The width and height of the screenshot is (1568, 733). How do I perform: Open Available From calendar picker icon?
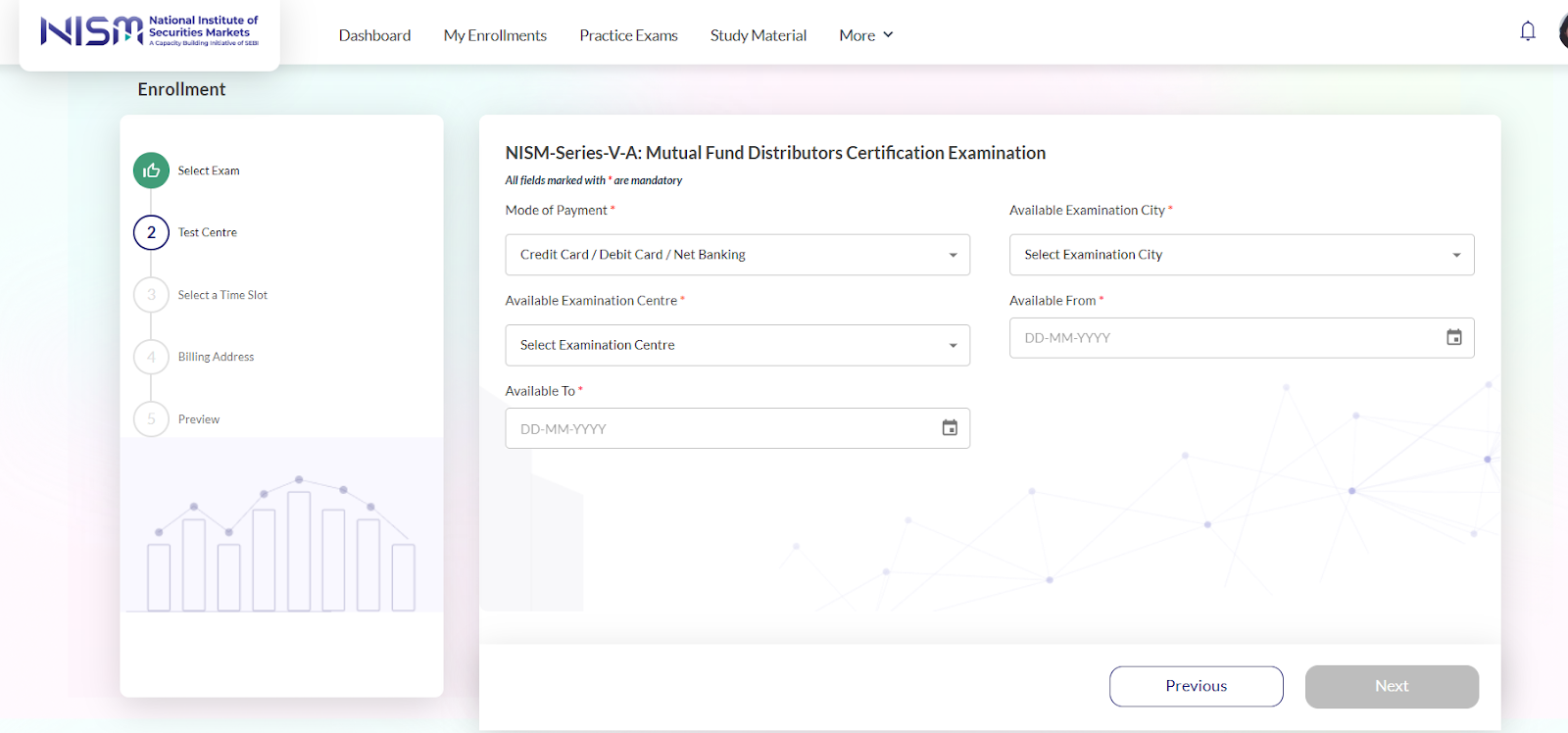pyautogui.click(x=1454, y=337)
